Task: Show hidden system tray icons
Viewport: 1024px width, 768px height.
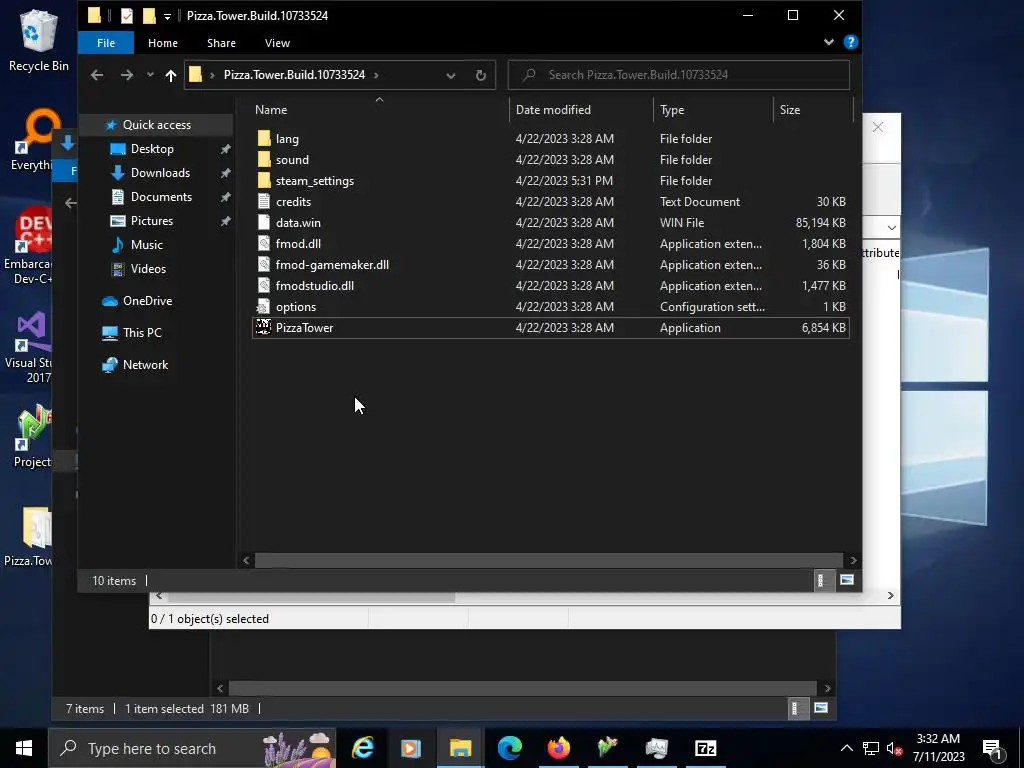Action: point(846,748)
